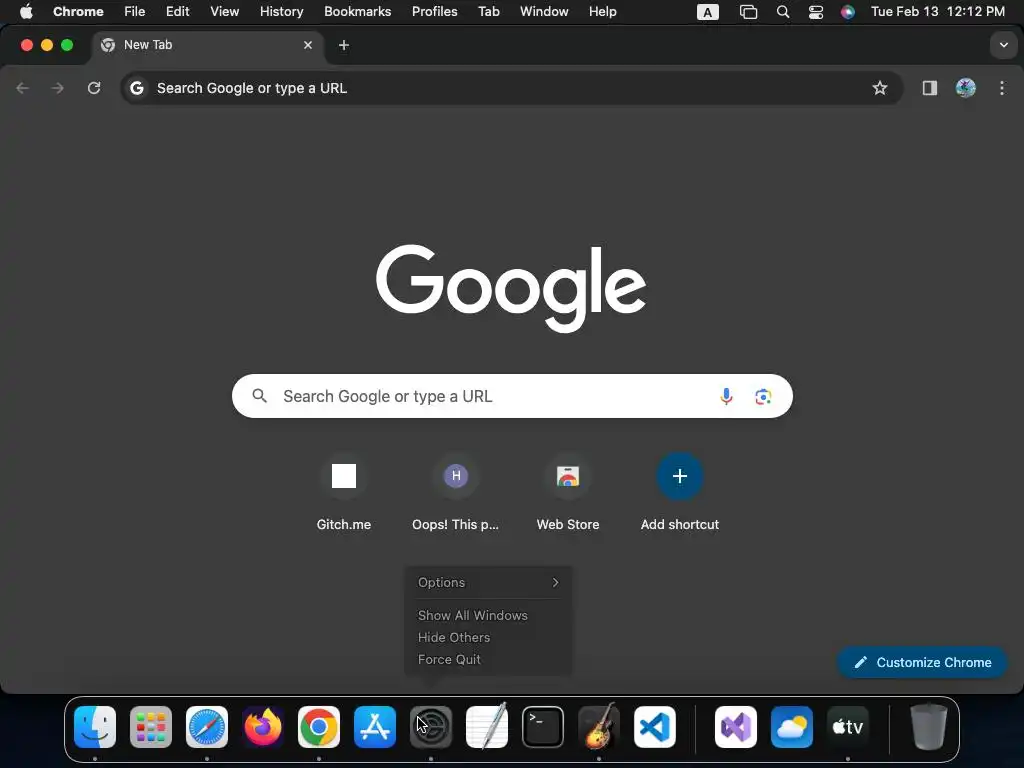This screenshot has height=768, width=1024.
Task: Open TextEdit from the Dock
Action: 487,727
